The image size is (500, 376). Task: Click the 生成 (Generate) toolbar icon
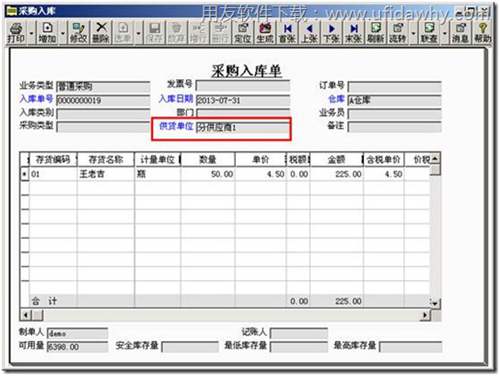click(x=265, y=32)
